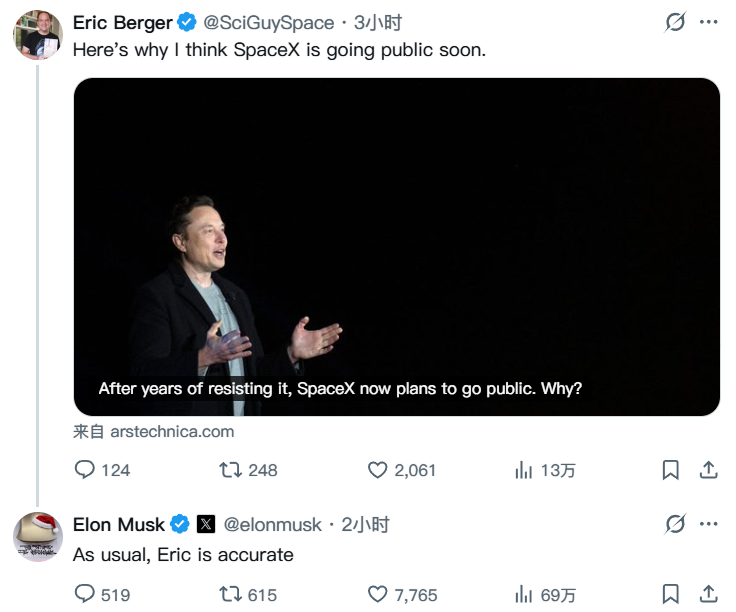Repost Elon Musk's reply with 615 reposts

(230, 594)
